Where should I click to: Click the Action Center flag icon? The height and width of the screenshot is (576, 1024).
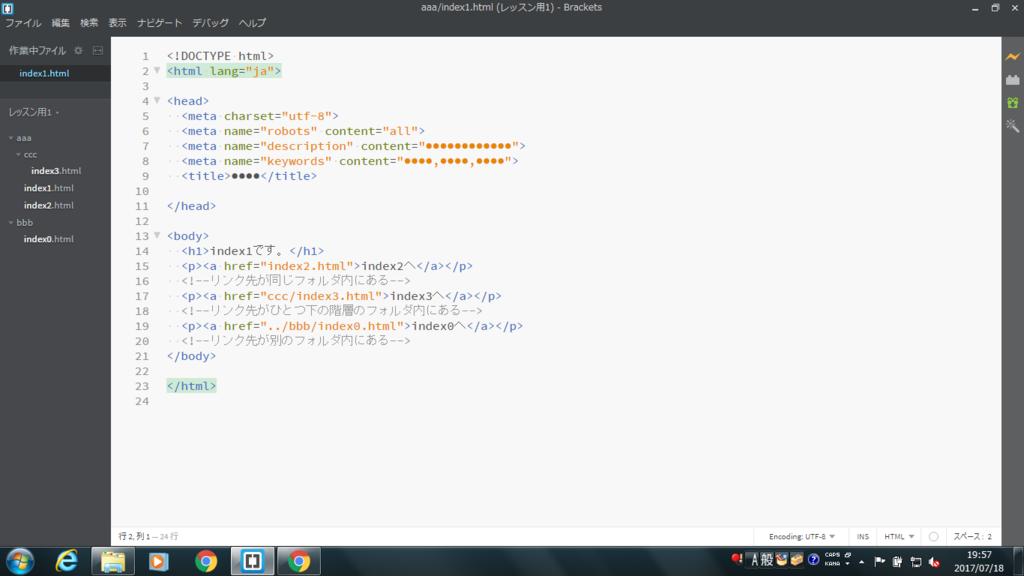[x=880, y=562]
